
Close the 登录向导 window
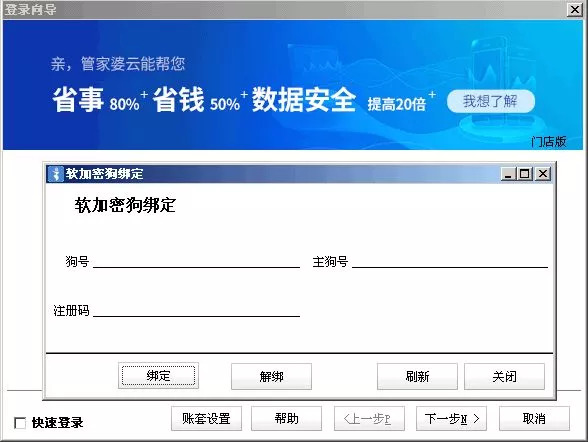coord(574,9)
